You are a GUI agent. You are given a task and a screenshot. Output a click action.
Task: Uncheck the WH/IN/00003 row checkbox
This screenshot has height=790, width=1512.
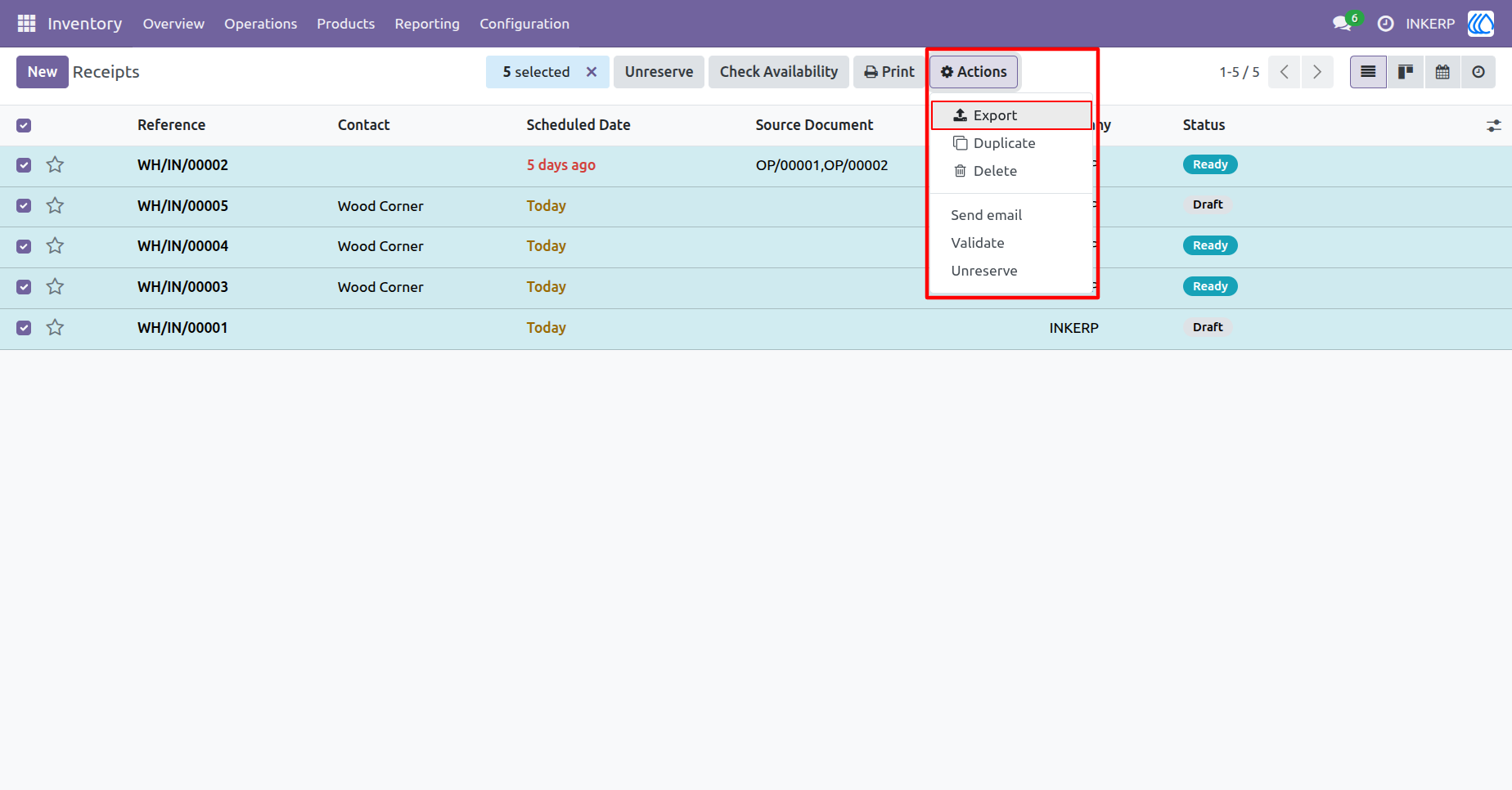pyautogui.click(x=24, y=287)
